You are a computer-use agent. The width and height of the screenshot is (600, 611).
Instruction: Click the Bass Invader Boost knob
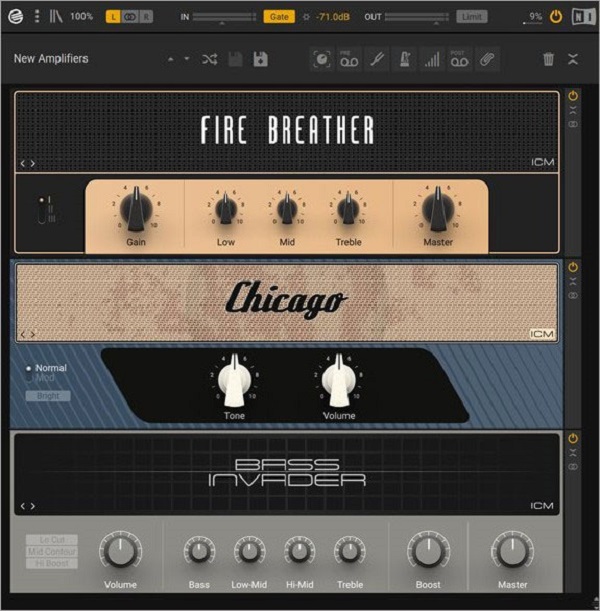tap(429, 551)
